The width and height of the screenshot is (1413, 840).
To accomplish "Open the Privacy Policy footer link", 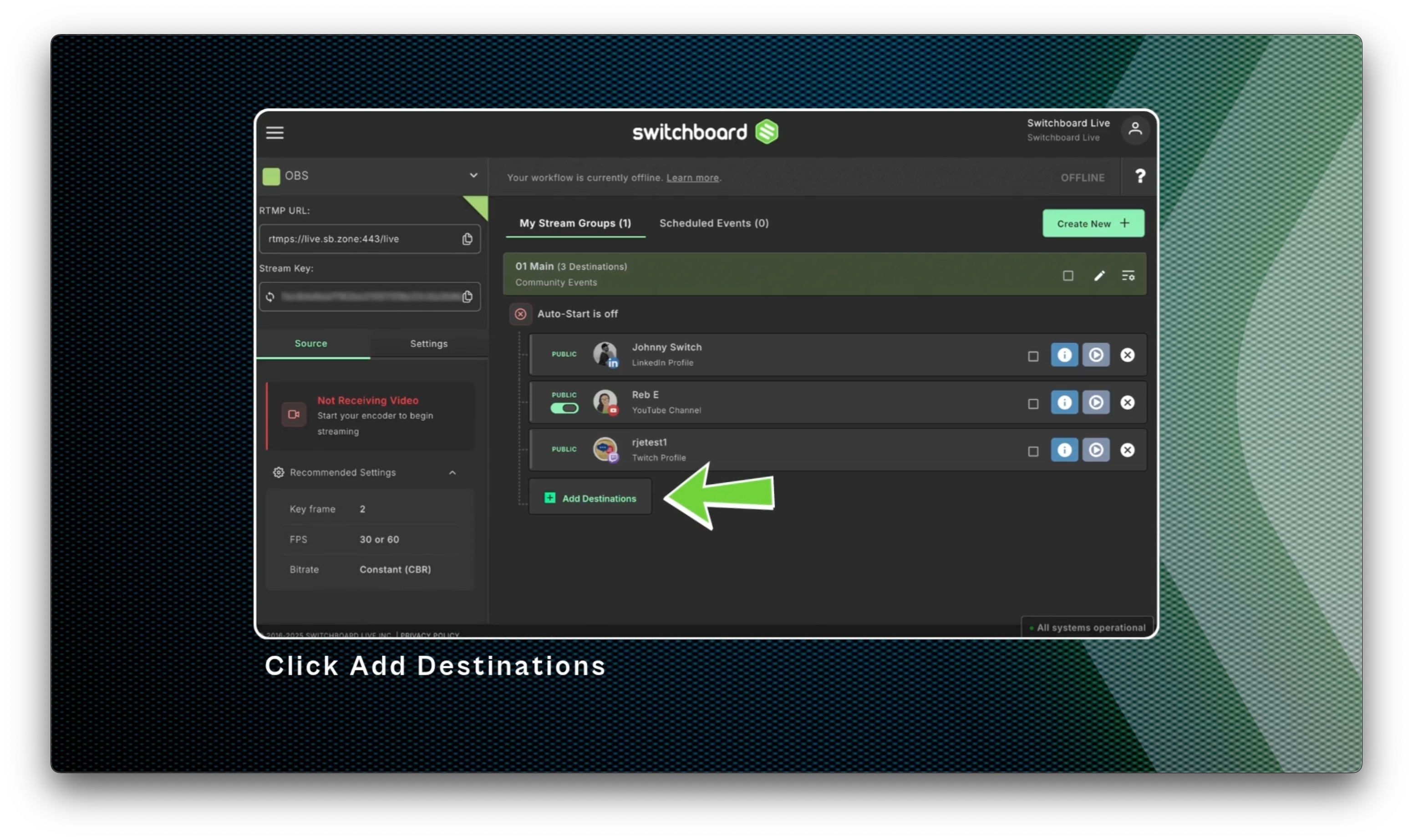I will pos(429,635).
